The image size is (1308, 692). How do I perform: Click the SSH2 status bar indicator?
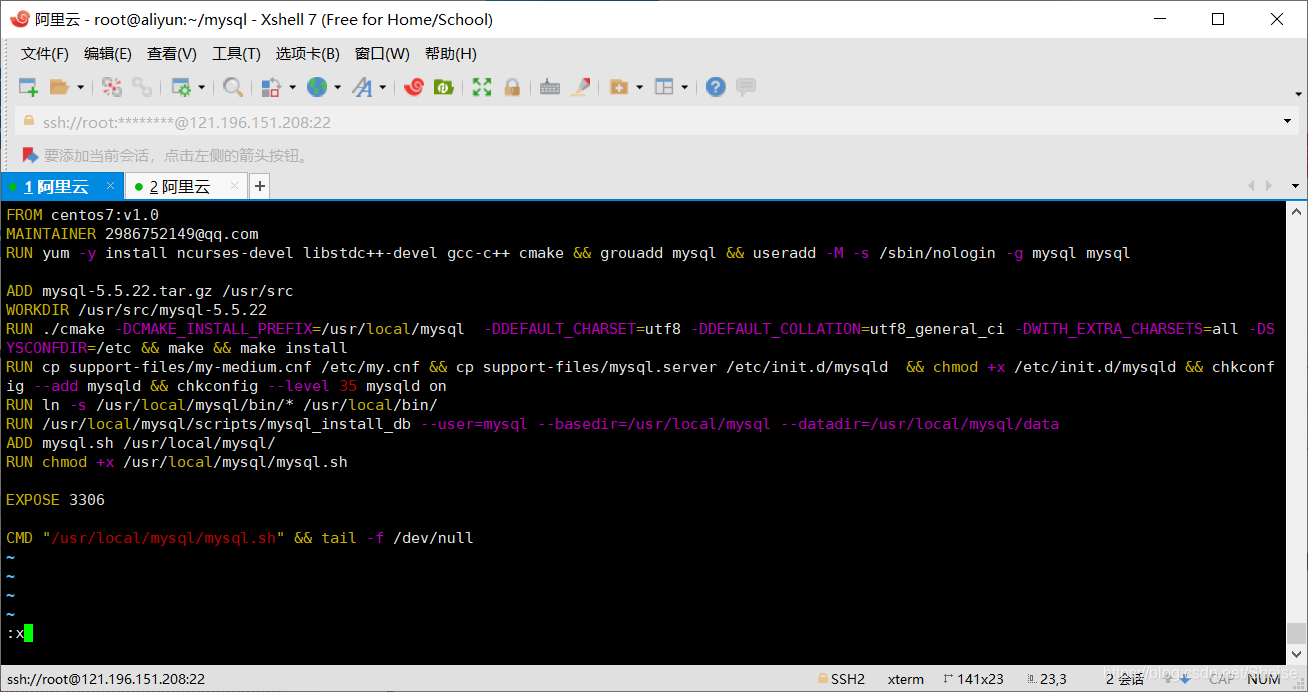tap(841, 679)
